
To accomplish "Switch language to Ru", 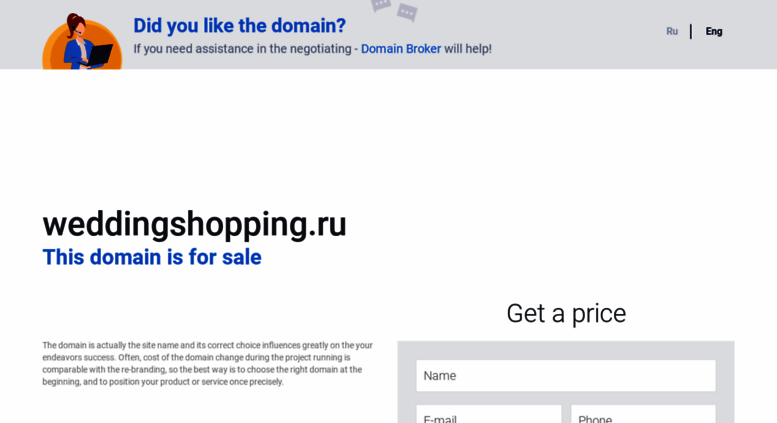I will point(671,31).
